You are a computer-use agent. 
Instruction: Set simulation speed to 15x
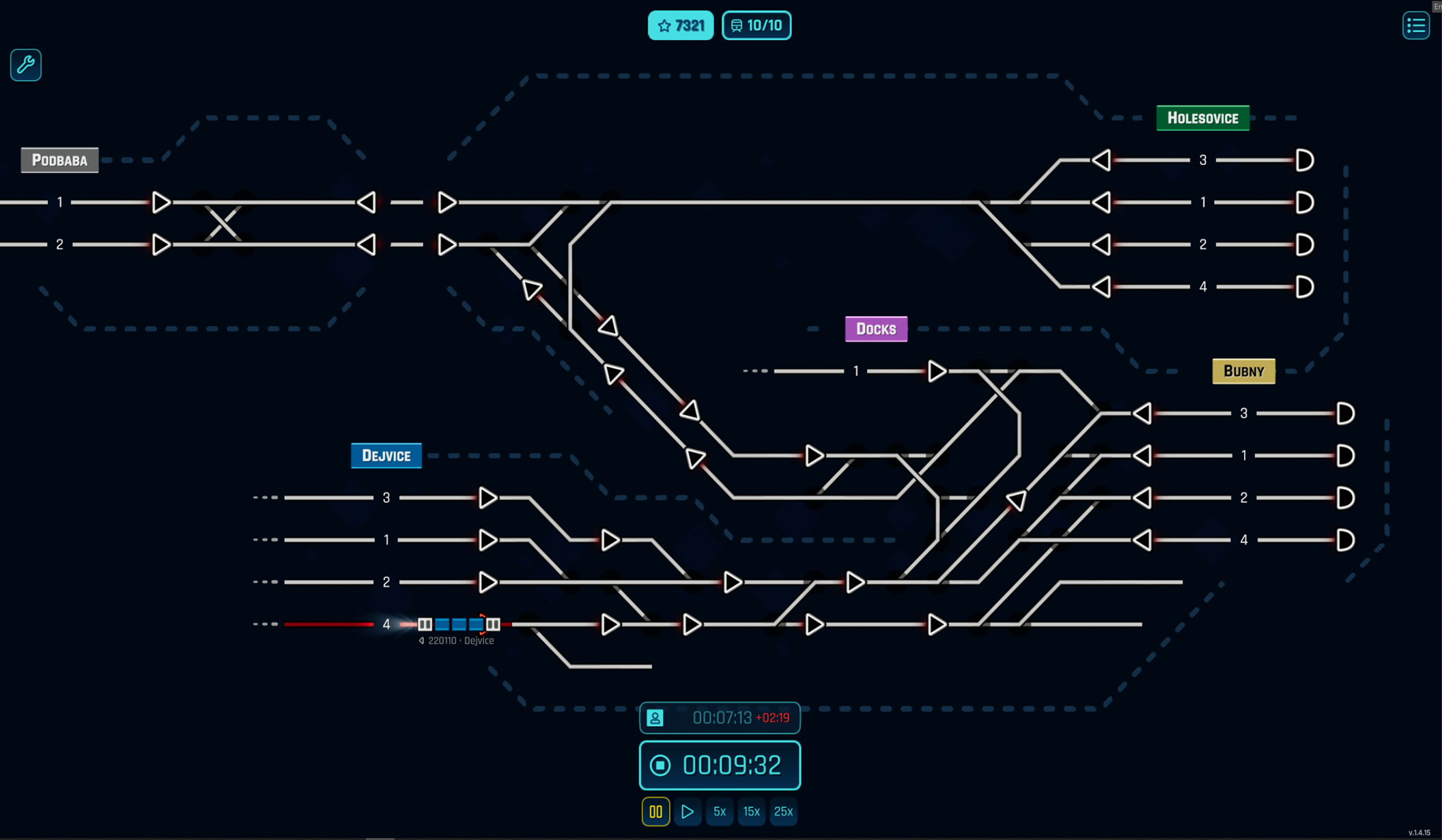pyautogui.click(x=751, y=811)
